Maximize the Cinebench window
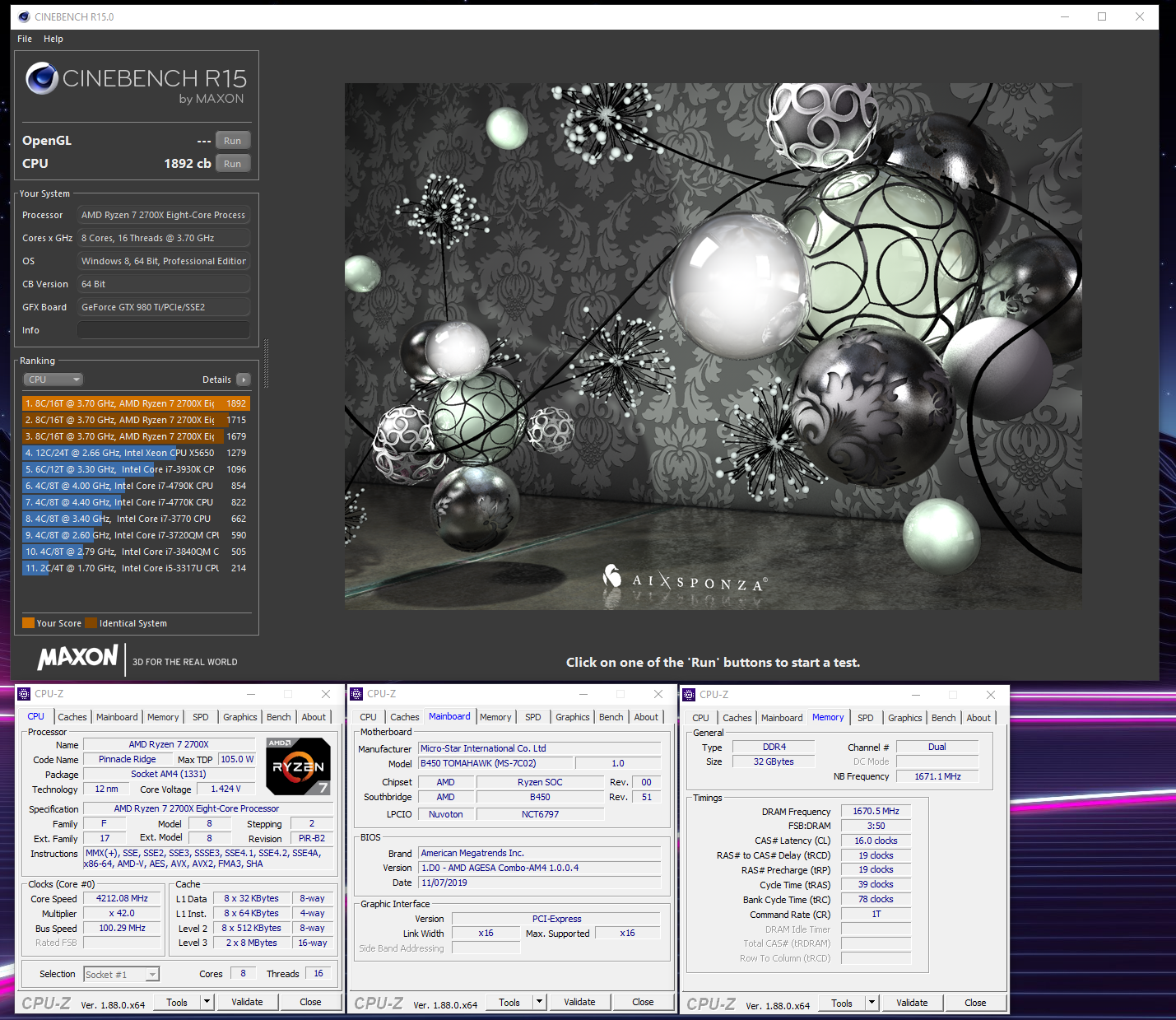This screenshot has width=1176, height=1020. pos(1102,16)
